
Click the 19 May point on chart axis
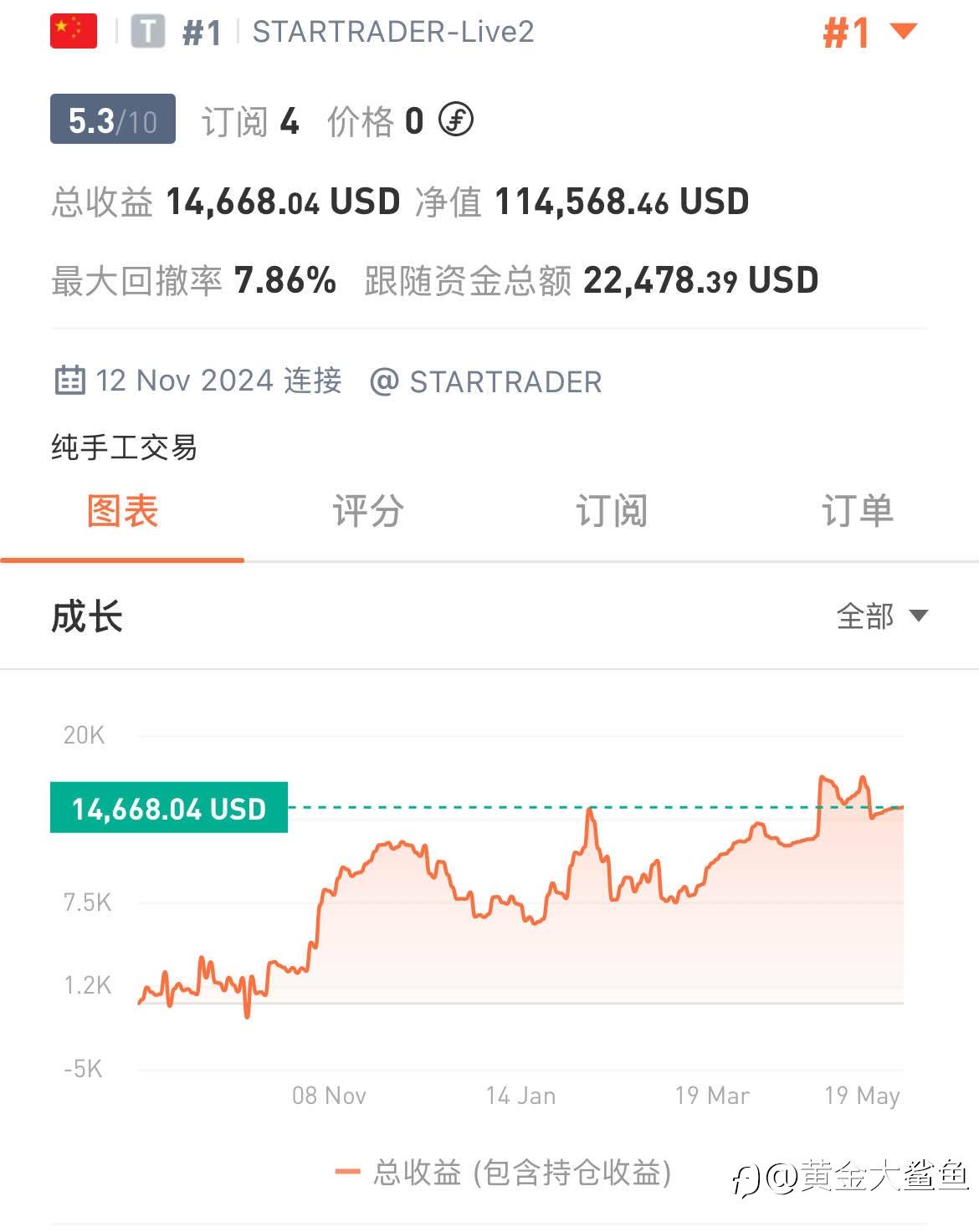click(862, 1095)
